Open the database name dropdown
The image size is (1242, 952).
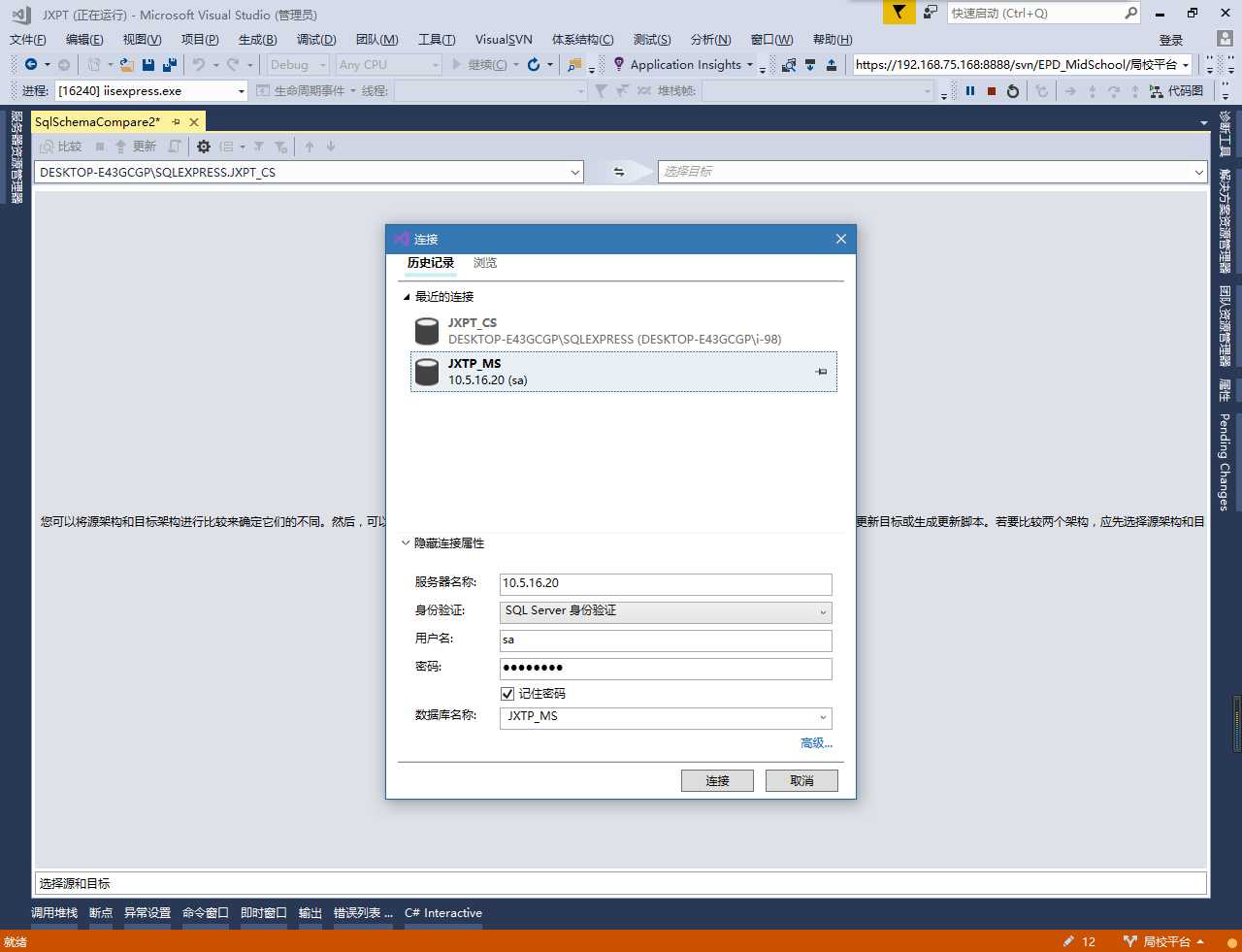pos(823,718)
